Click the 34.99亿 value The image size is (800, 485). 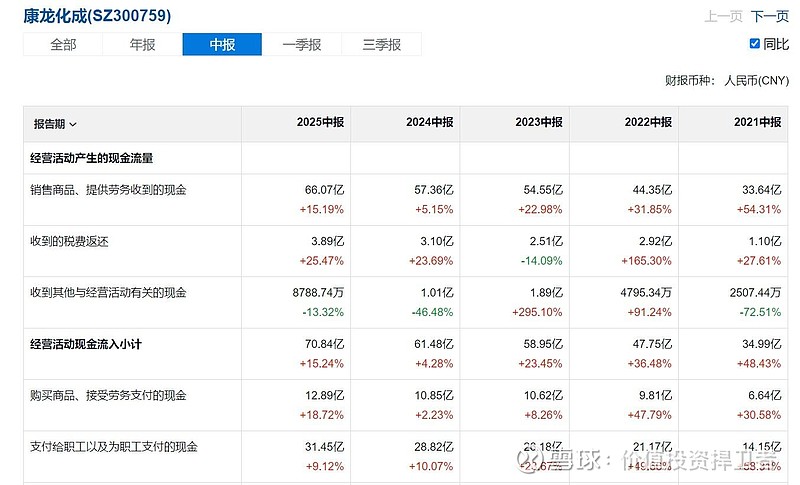762,344
